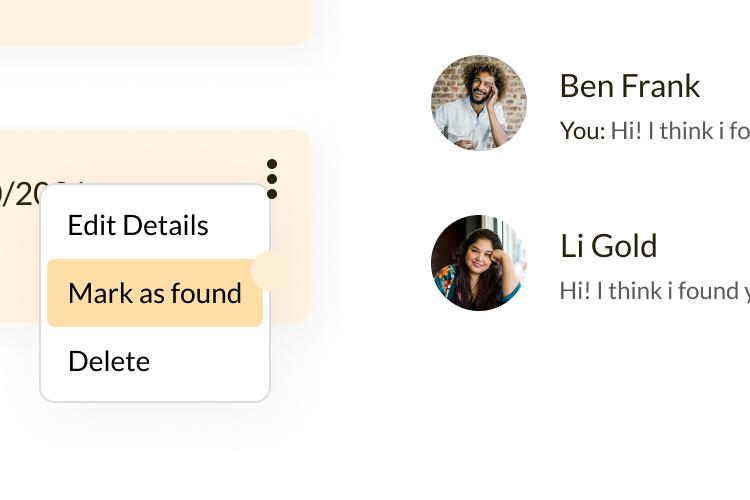Click Li Gold's profile avatar
The width and height of the screenshot is (750, 500).
click(479, 263)
